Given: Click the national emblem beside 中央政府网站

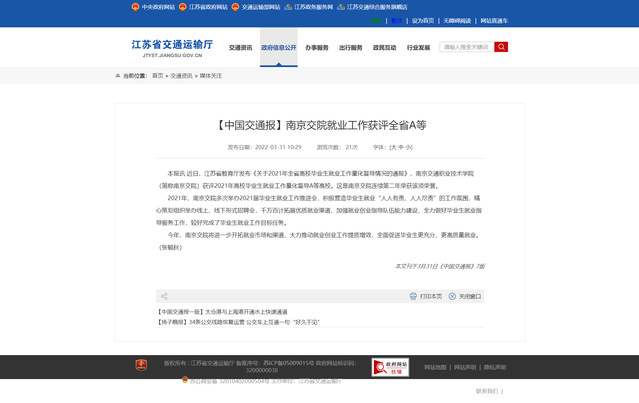Looking at the screenshot, I should [136, 6].
